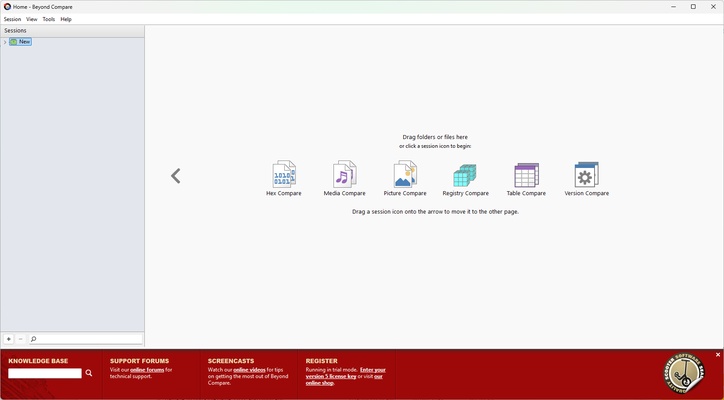Expand the New sessions tree node
The height and width of the screenshot is (400, 724).
5,42
